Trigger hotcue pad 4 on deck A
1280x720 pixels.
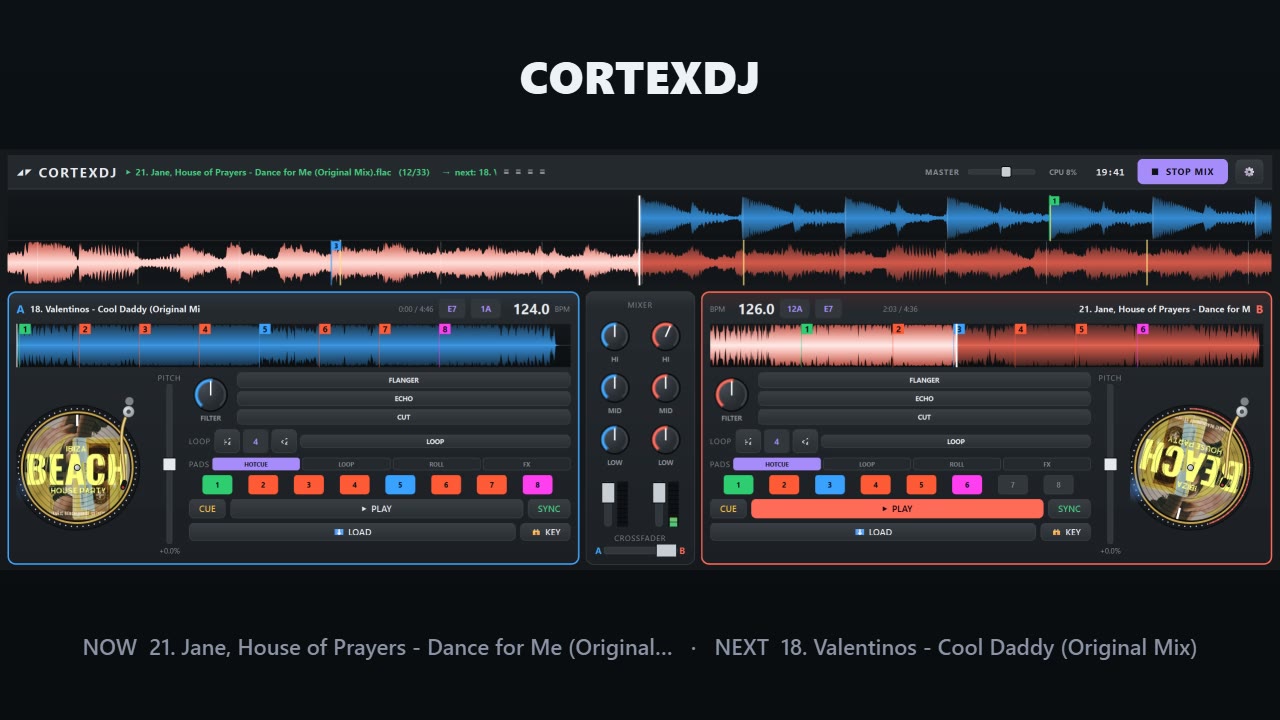354,485
